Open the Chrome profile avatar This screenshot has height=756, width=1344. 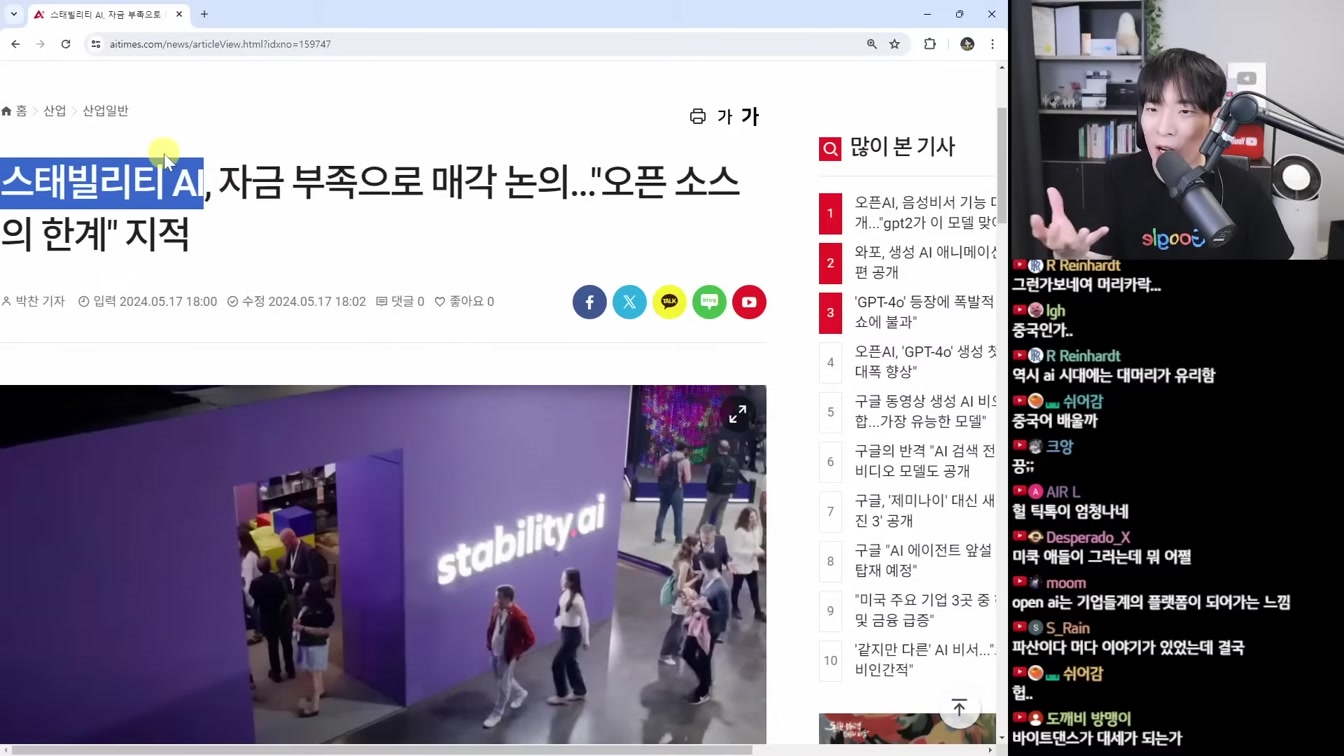(967, 44)
